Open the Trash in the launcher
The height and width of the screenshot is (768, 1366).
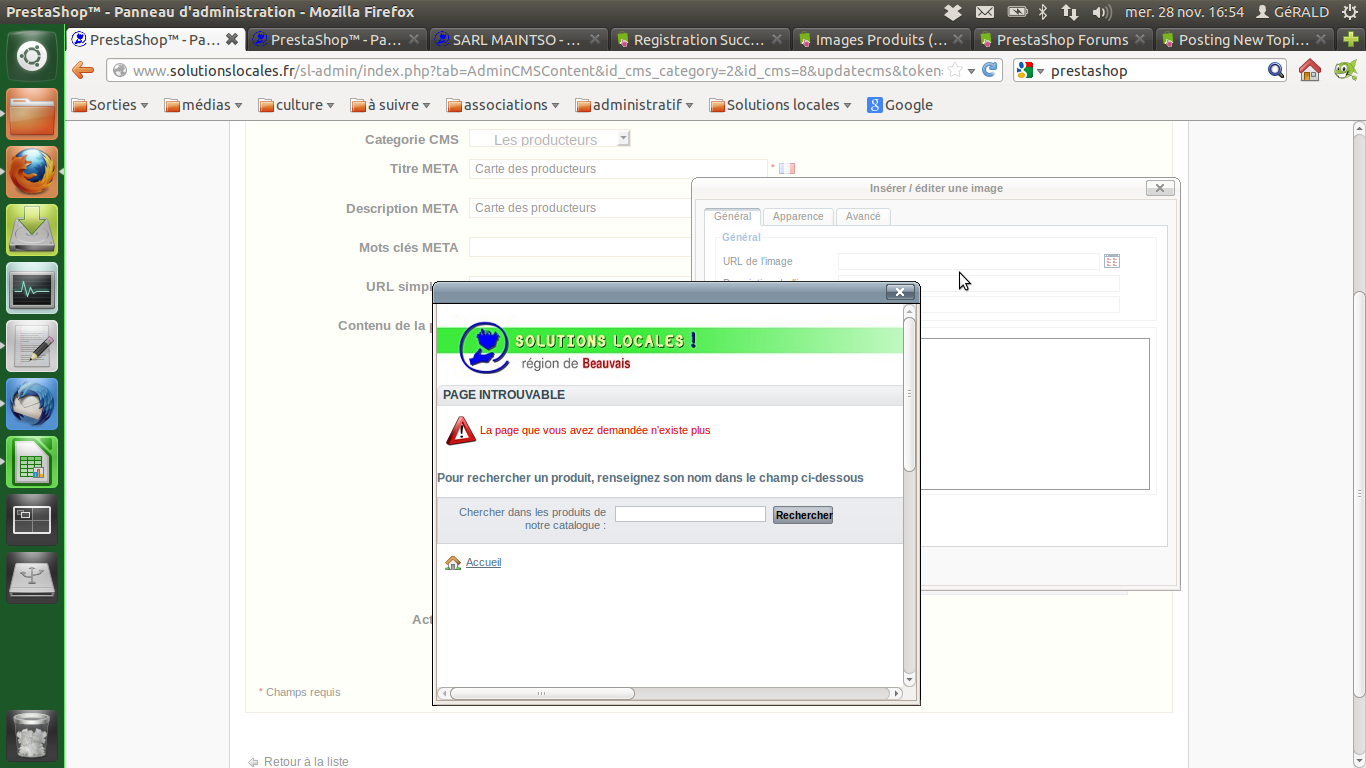pos(32,736)
